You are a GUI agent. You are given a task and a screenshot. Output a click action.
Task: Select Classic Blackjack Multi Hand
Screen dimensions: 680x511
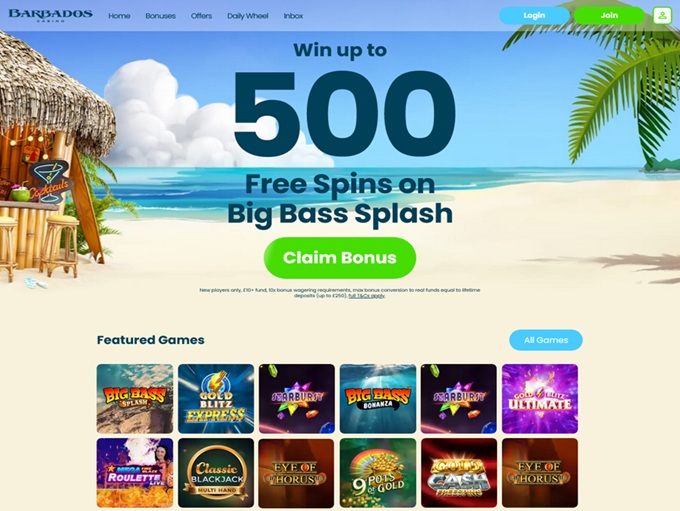(216, 473)
